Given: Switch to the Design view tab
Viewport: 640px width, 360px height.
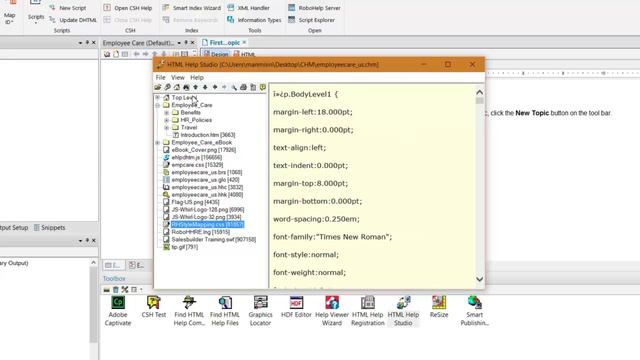Looking at the screenshot, I should coord(215,54).
